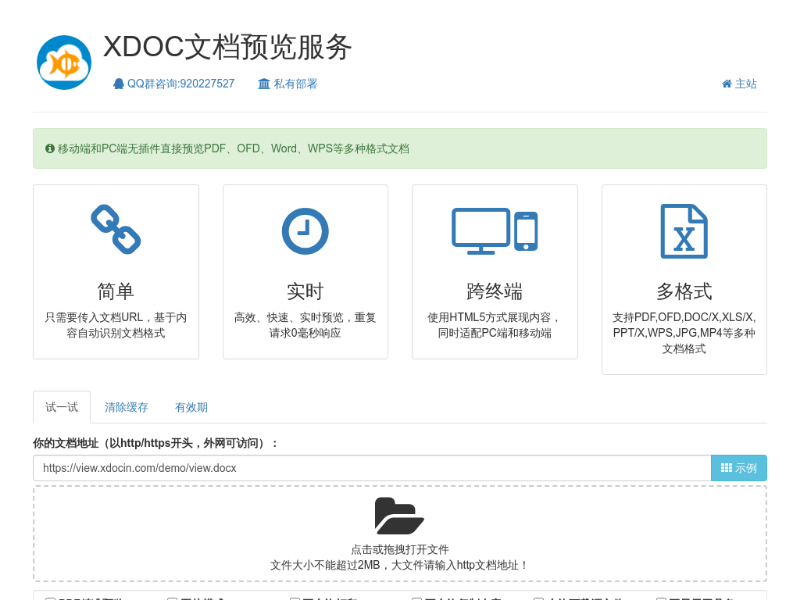Click the mobile phone icon beside the monitor
Viewport: 800px width, 600px height.
[x=526, y=231]
